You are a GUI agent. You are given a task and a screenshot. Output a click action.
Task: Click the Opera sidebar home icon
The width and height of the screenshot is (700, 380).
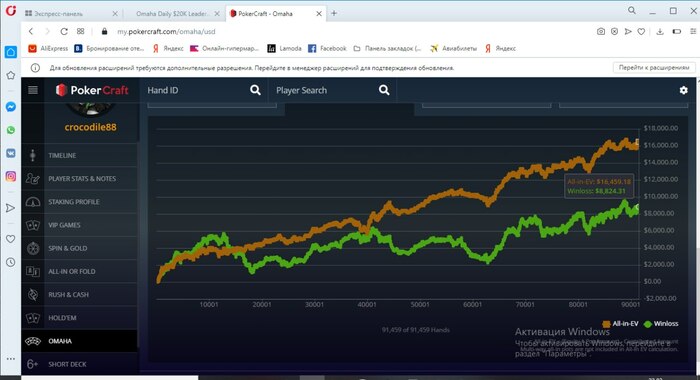pyautogui.click(x=11, y=52)
